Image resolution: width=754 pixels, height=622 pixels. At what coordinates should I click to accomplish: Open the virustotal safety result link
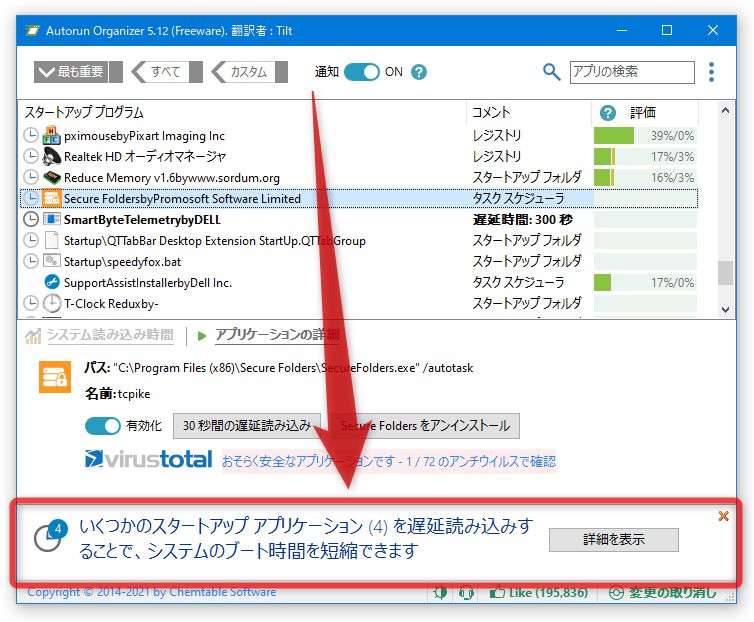(x=389, y=462)
